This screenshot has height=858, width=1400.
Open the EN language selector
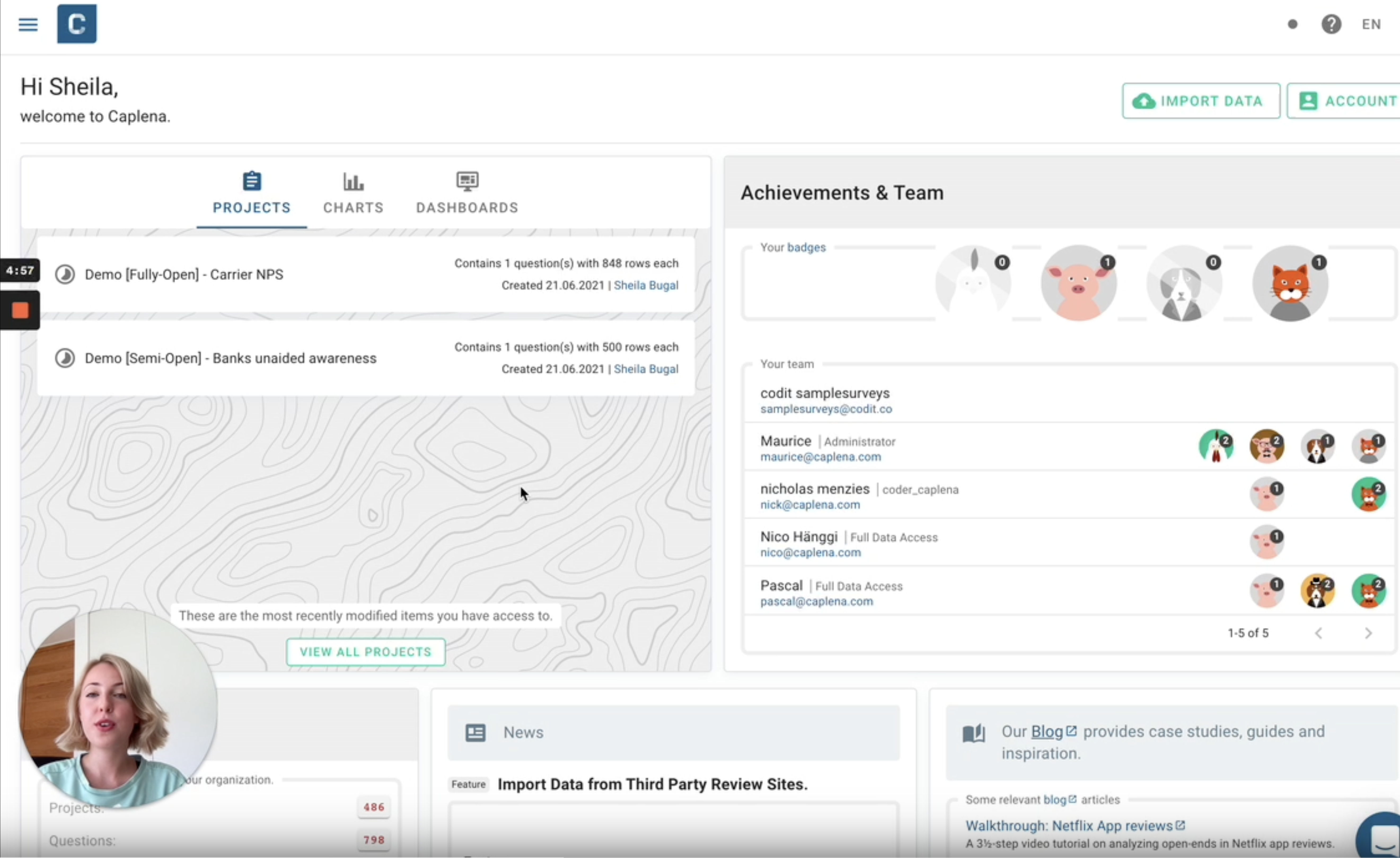[x=1371, y=24]
